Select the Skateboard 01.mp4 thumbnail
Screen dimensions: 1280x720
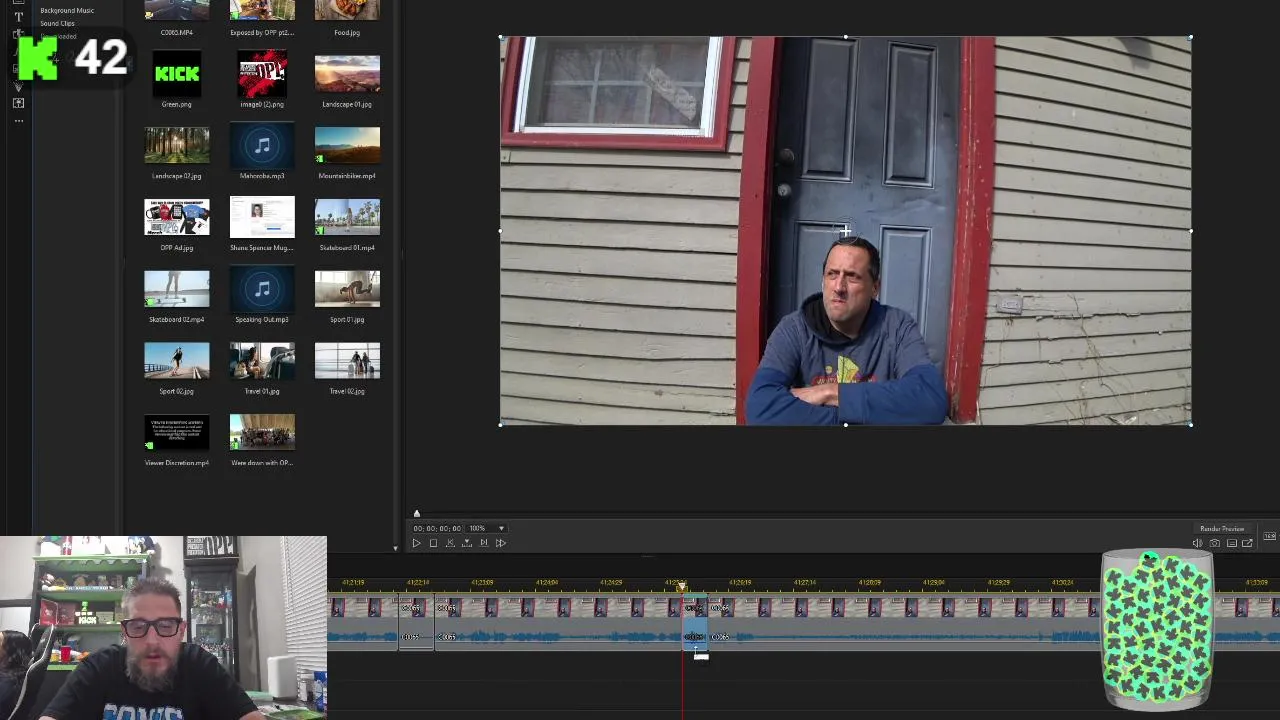pyautogui.click(x=347, y=217)
